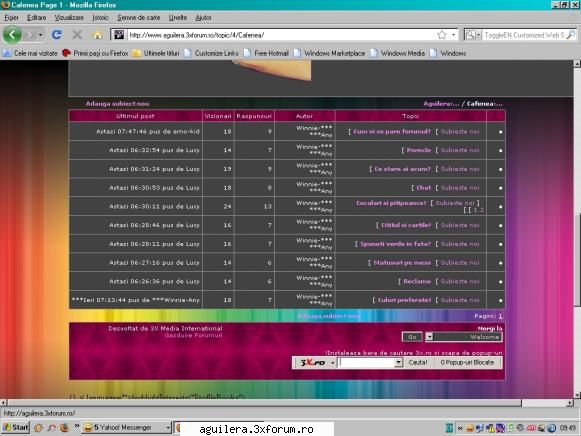Open Windows Media bookmark
This screenshot has height=436, width=581.
click(x=398, y=53)
